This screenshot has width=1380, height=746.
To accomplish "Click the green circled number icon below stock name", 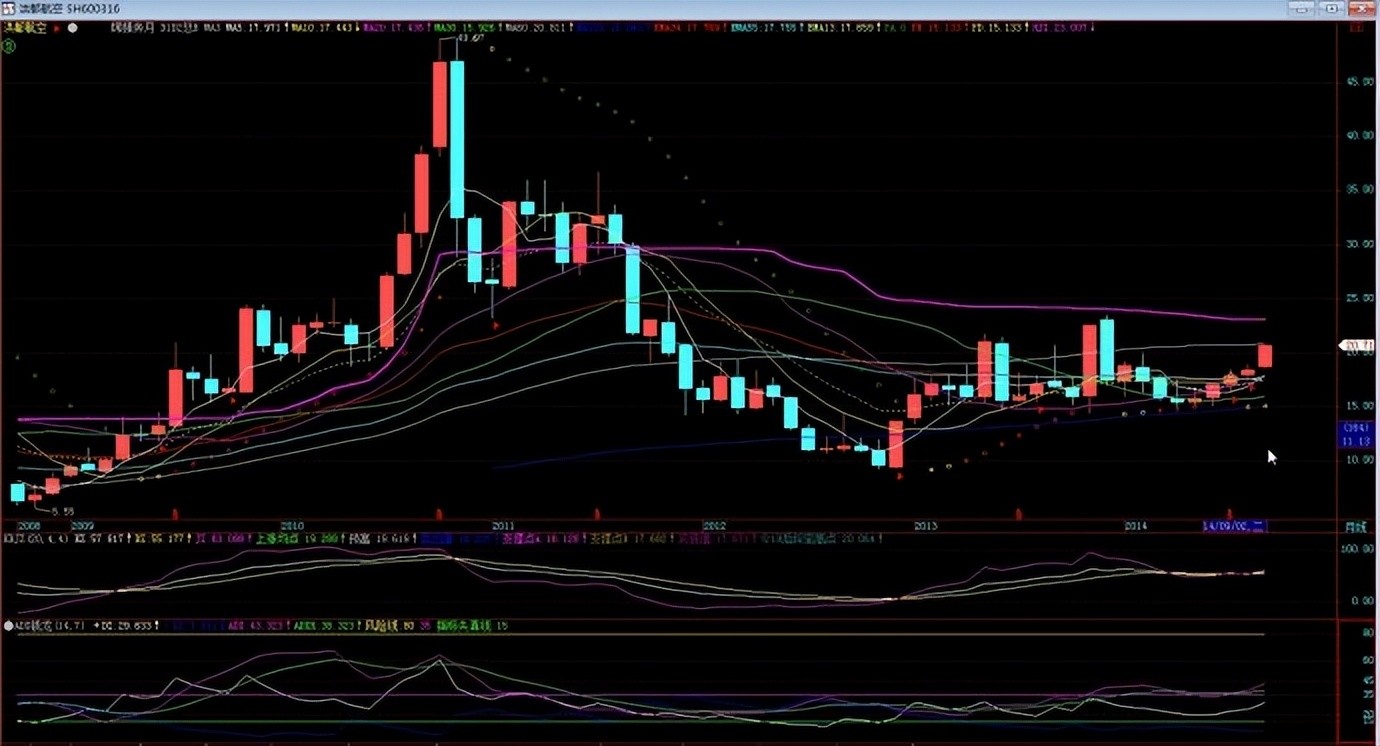I will click(9, 45).
